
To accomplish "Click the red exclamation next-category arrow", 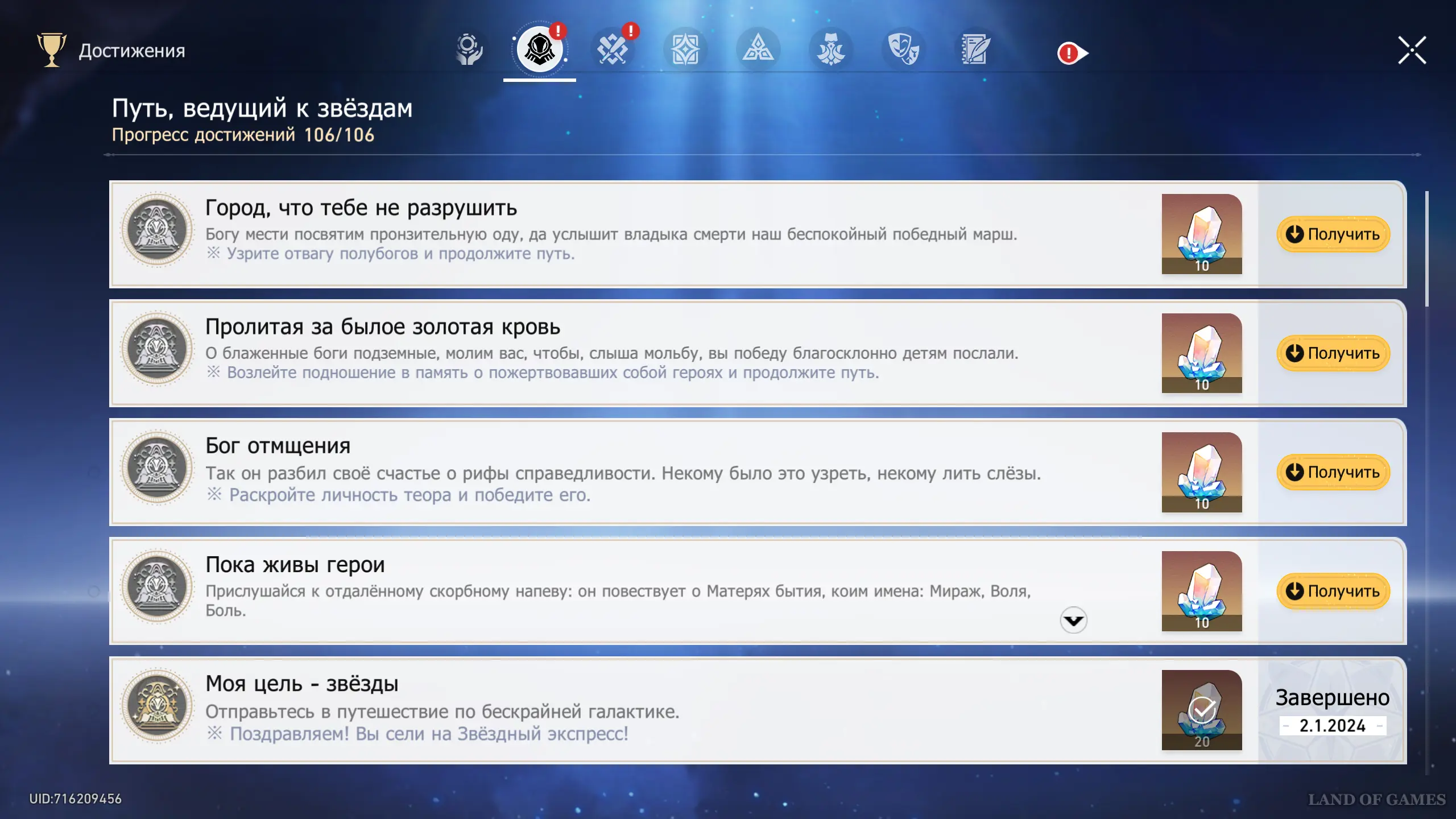I will pos(1073,53).
